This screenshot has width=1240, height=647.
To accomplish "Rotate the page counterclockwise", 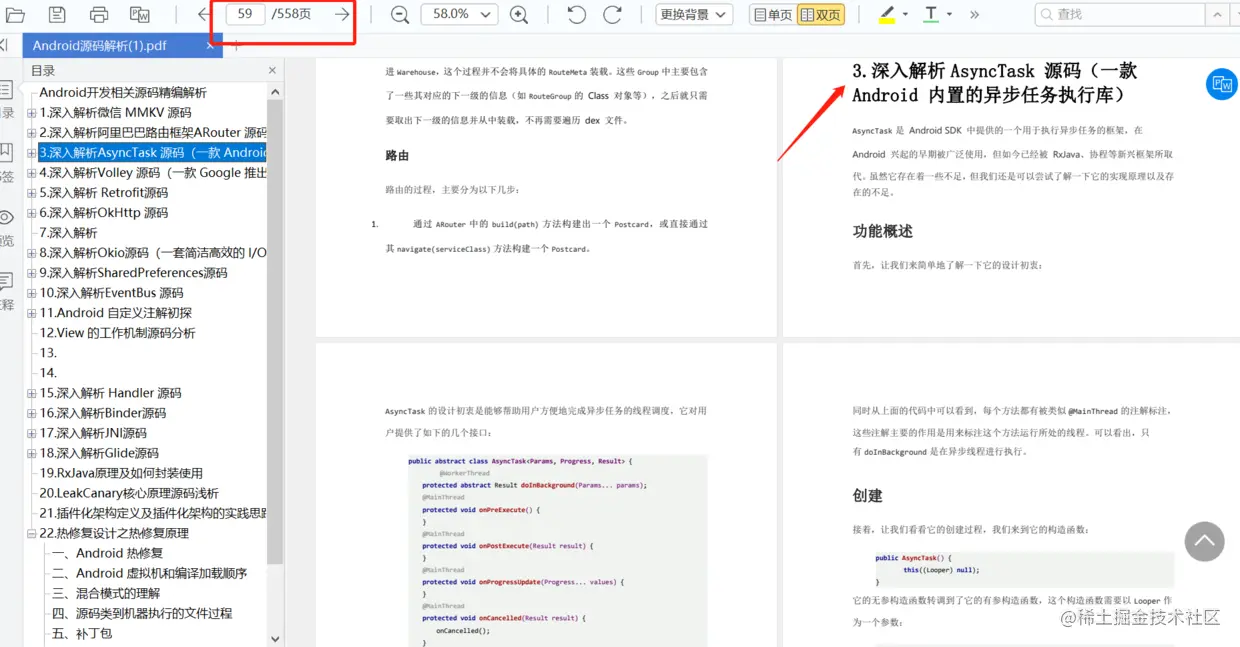I will pos(577,14).
